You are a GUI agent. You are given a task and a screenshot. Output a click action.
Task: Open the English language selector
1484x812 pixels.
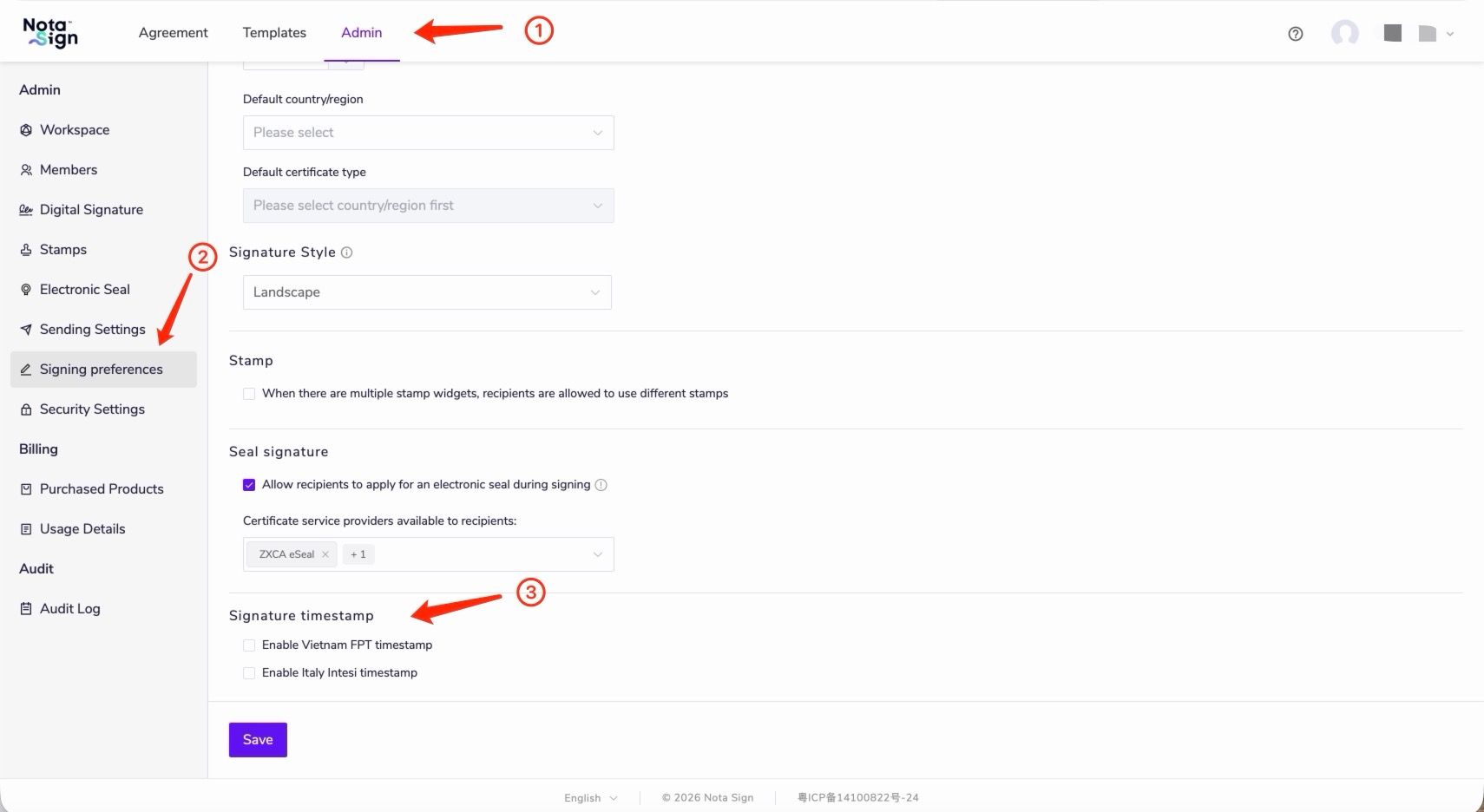(x=591, y=798)
